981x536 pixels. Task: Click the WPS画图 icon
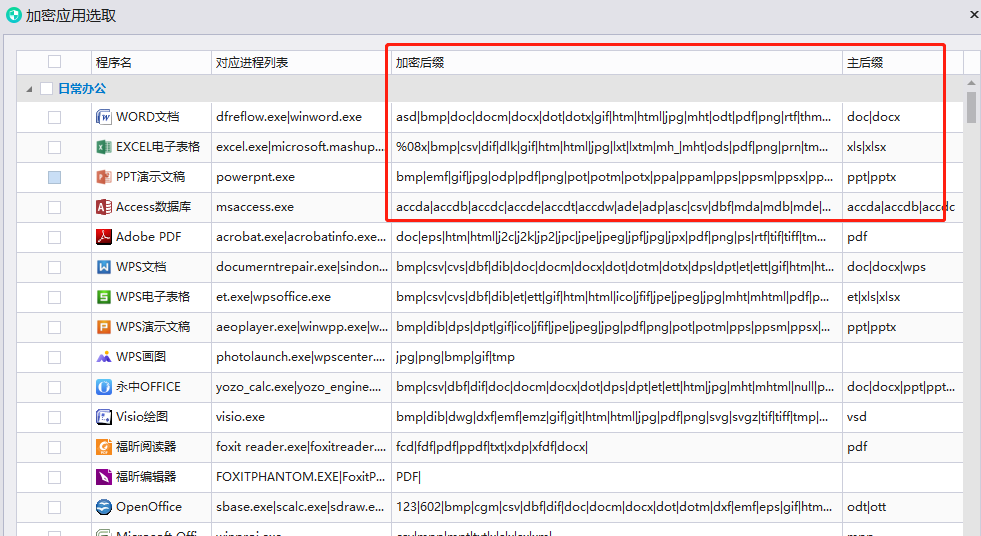(x=104, y=357)
